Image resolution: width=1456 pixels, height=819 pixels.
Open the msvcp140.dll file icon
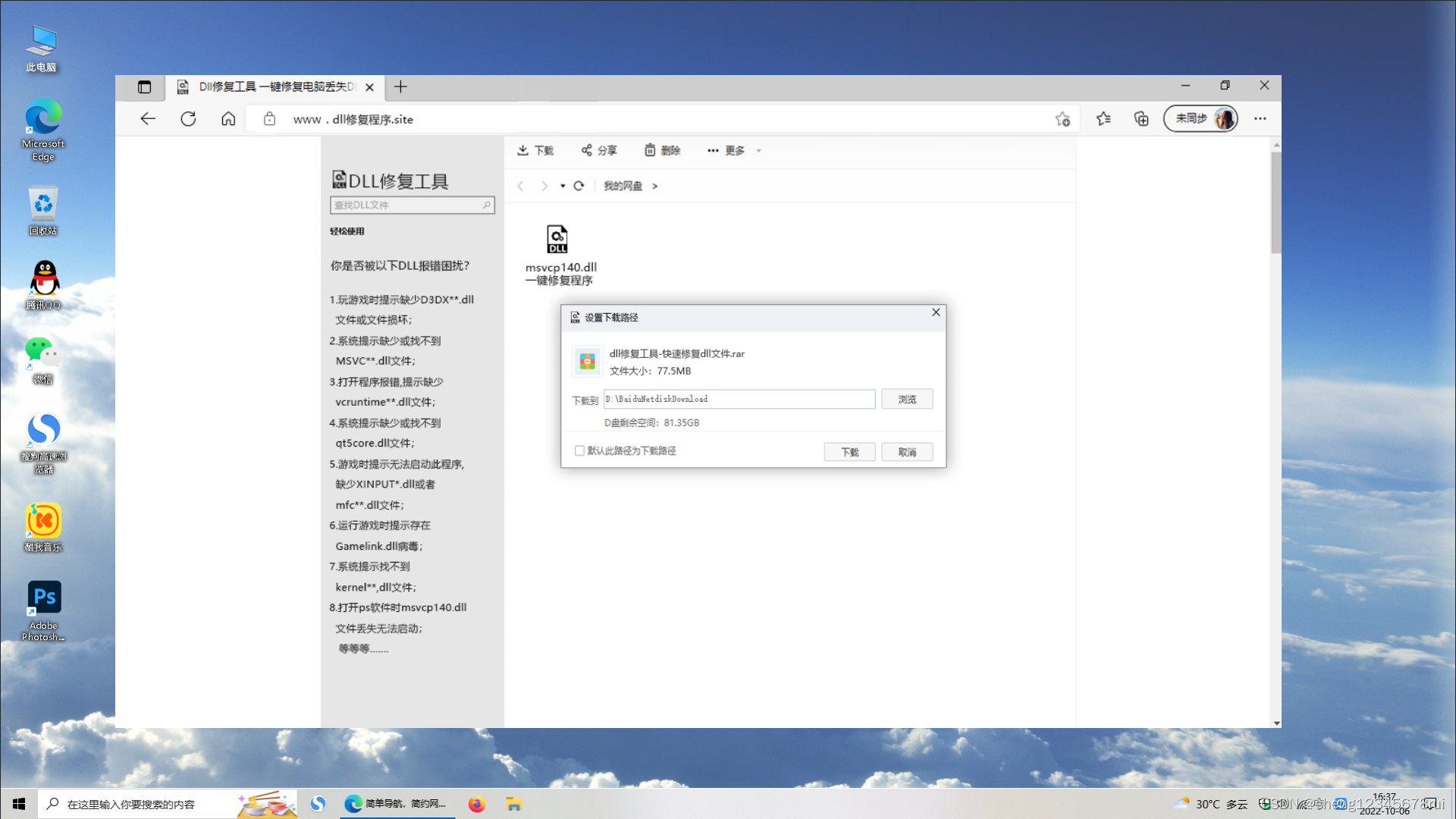557,240
